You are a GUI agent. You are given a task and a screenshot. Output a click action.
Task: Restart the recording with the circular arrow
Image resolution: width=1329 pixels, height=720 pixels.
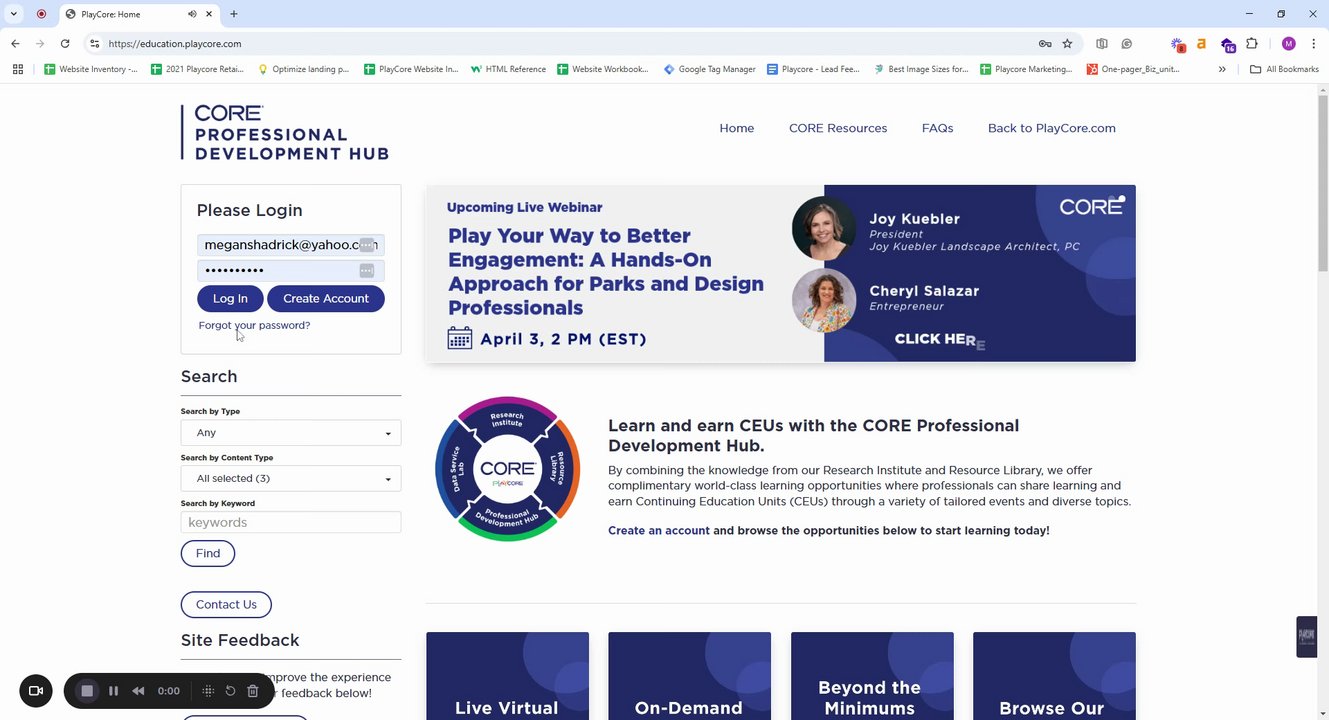tap(230, 691)
